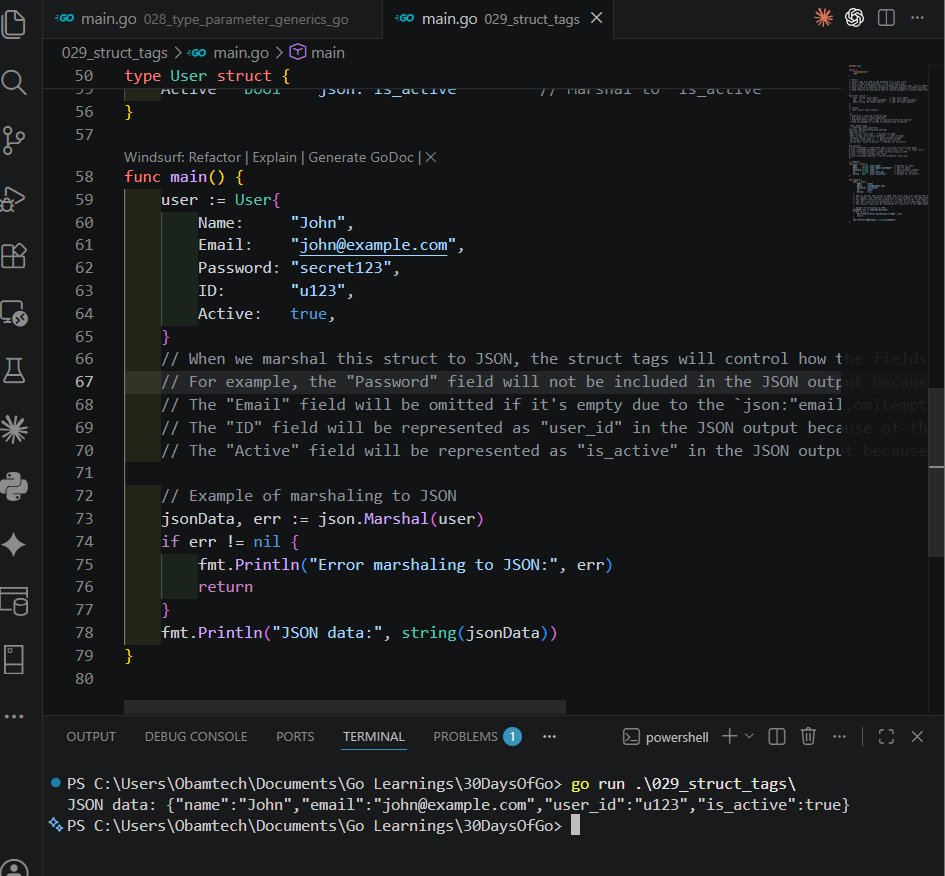Kill the terminal with trash icon

click(x=808, y=736)
